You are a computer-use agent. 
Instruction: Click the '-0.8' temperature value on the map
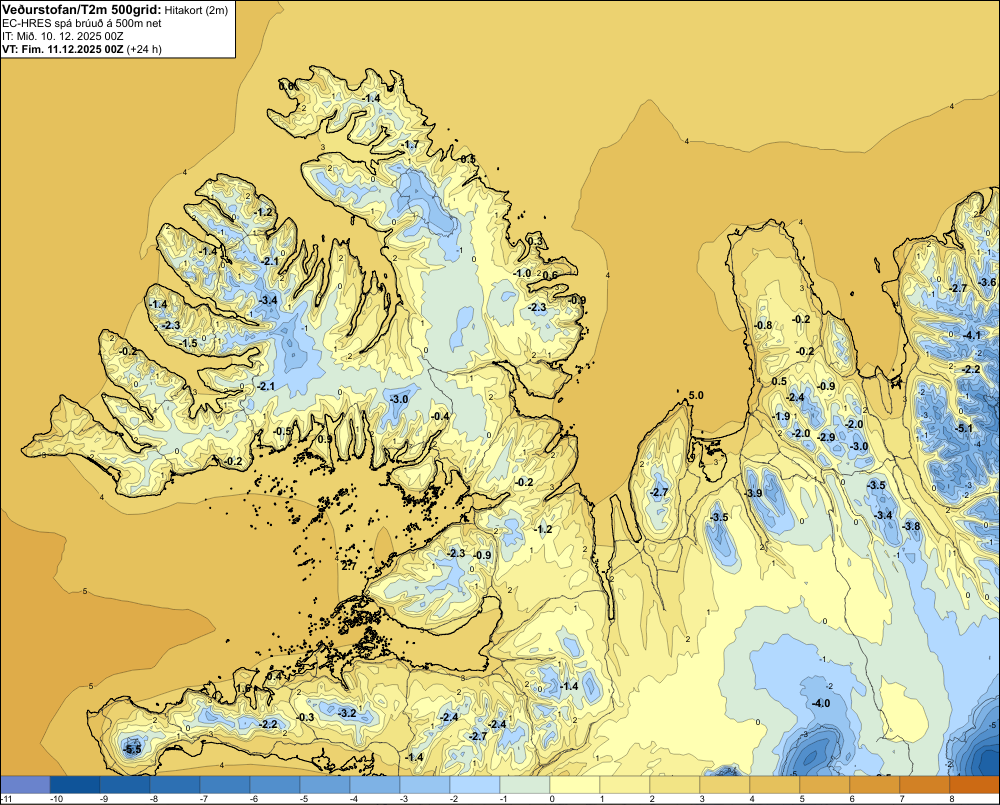click(763, 325)
